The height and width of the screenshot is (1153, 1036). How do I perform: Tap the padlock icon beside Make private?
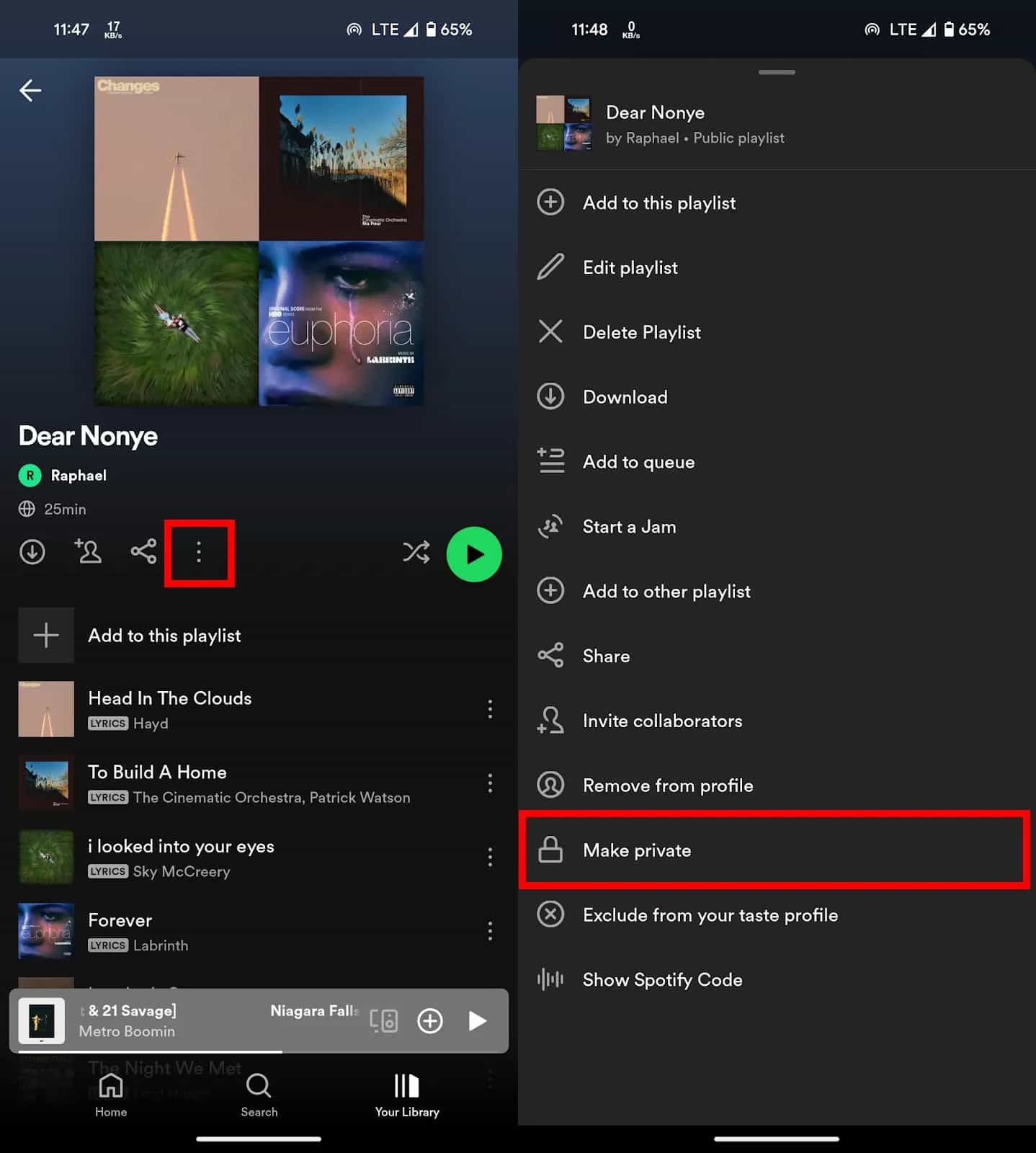pyautogui.click(x=550, y=850)
